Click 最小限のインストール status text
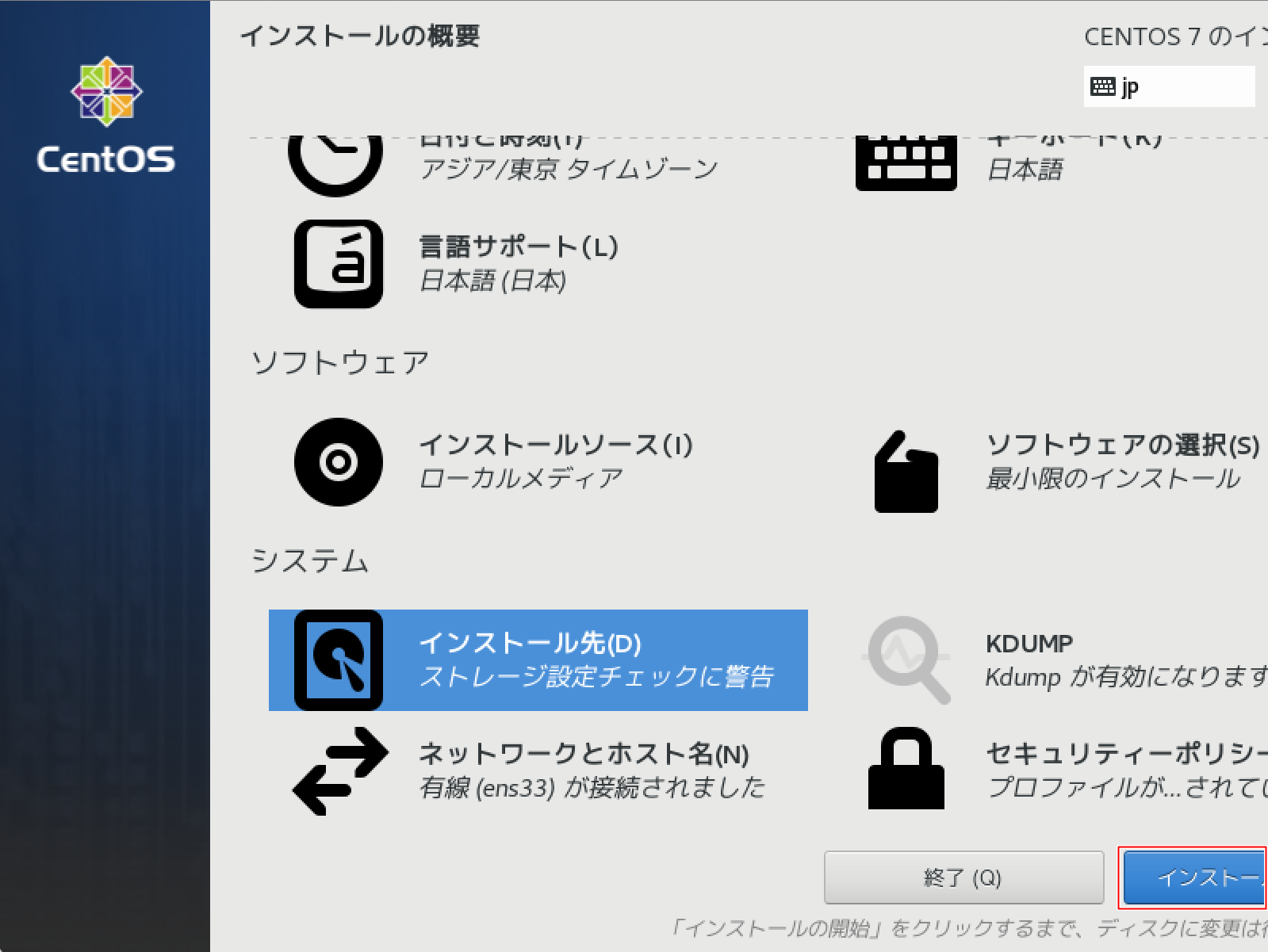Screen dimensions: 1268x952 pos(1113,479)
